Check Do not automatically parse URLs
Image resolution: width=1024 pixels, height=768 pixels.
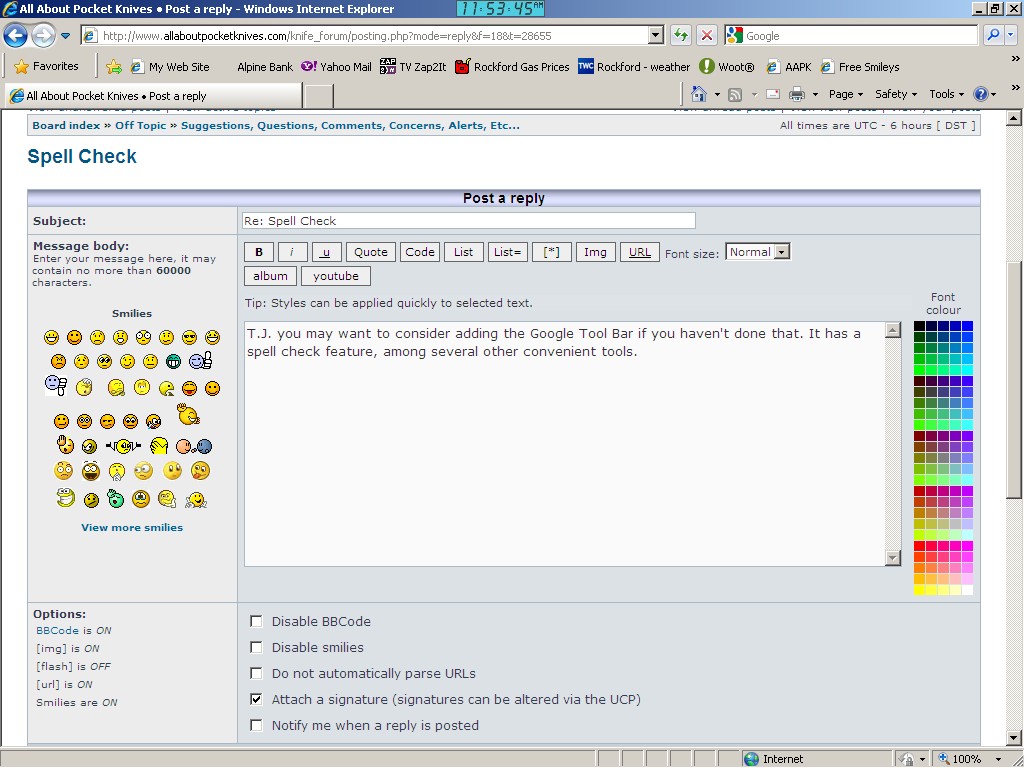coord(257,673)
